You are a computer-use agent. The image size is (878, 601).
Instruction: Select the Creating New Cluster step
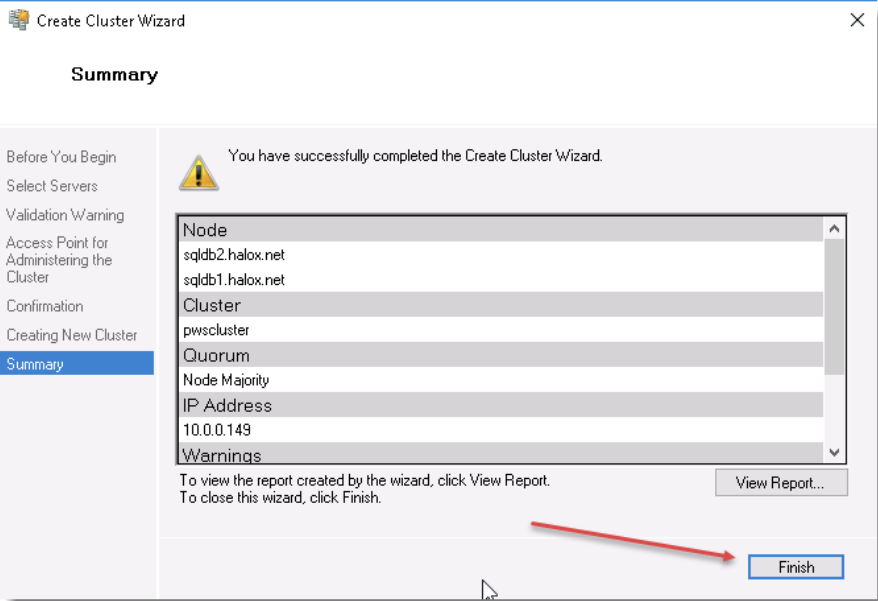[x=72, y=335]
